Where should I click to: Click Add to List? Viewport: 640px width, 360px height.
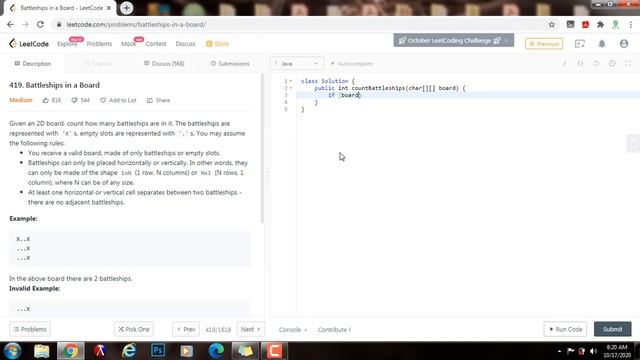pos(118,100)
